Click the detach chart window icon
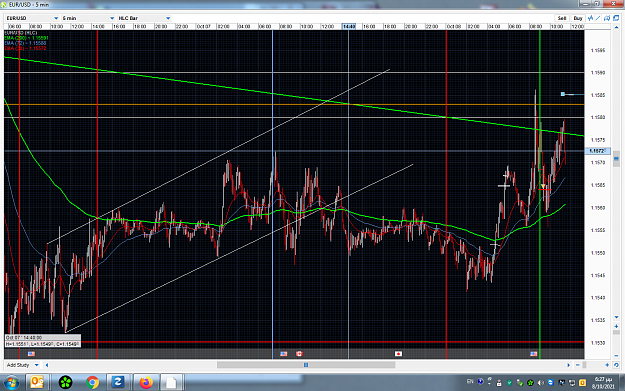625x391 pixels. pyautogui.click(x=616, y=18)
